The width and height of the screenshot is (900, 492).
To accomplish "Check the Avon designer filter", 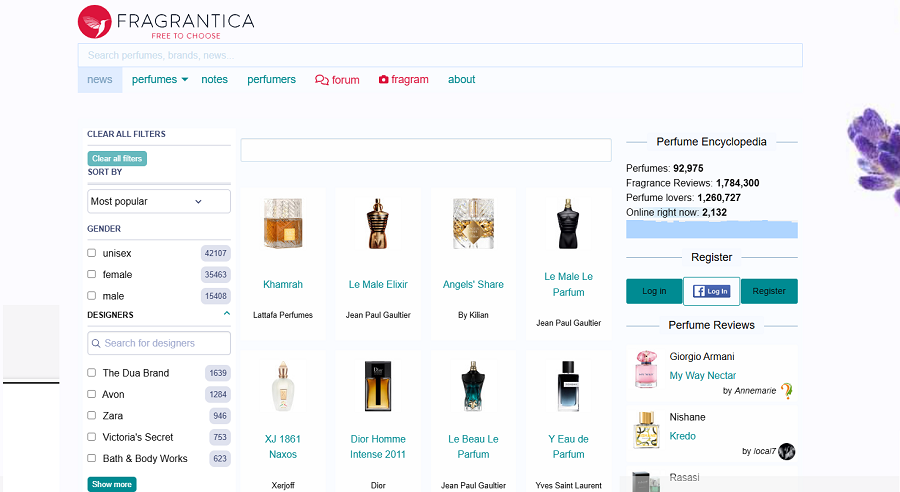I will [x=91, y=394].
